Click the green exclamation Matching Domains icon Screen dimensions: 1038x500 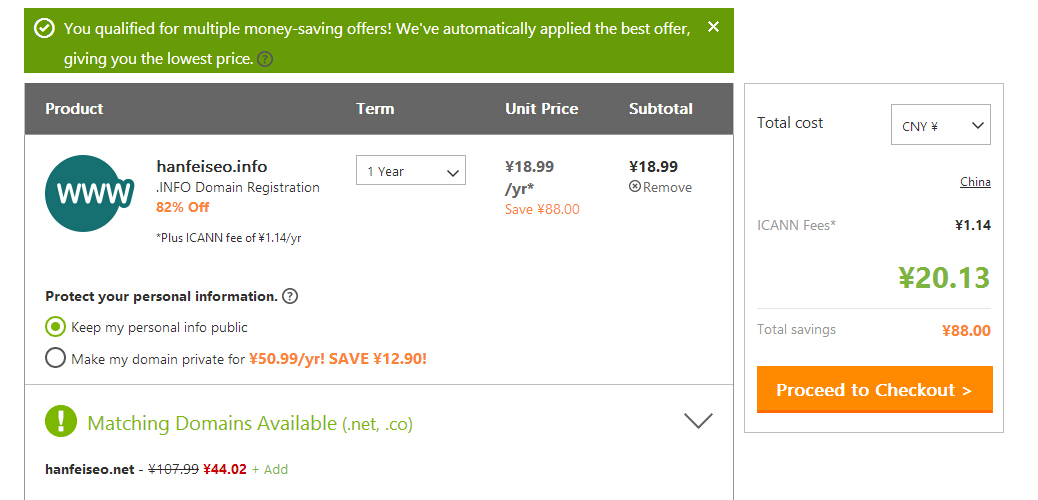tap(61, 421)
